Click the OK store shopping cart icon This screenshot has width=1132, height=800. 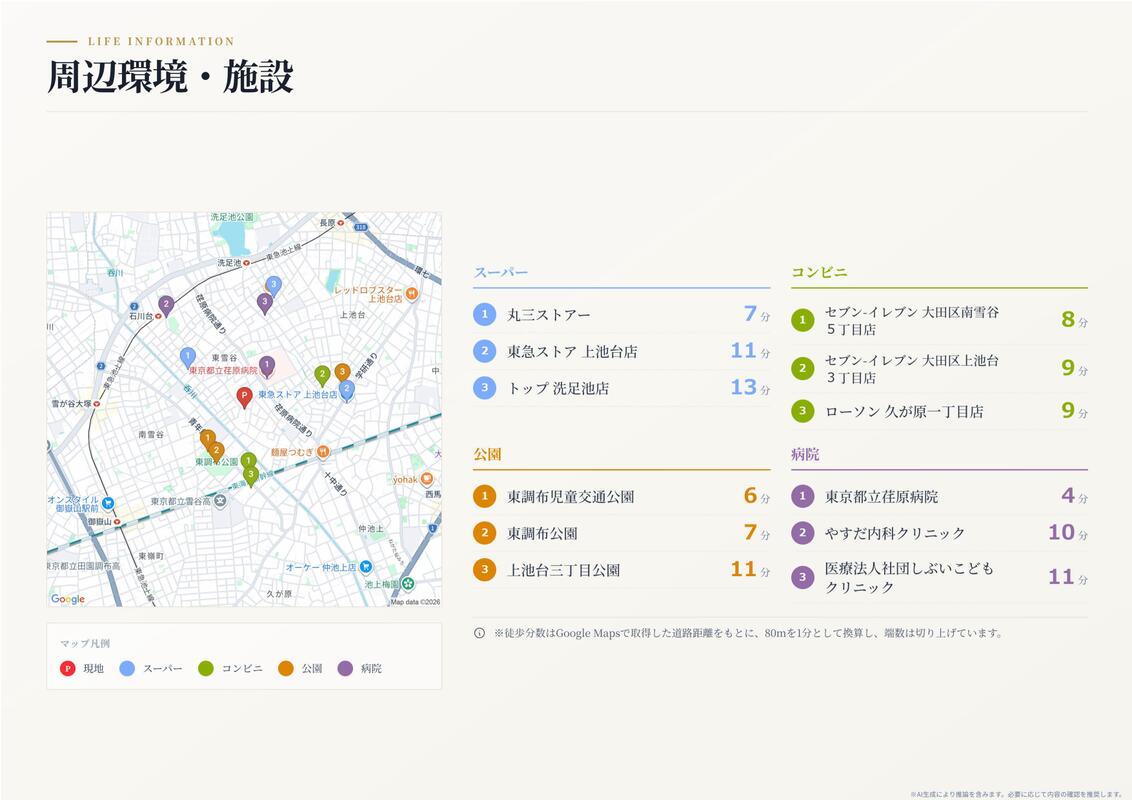click(x=366, y=567)
